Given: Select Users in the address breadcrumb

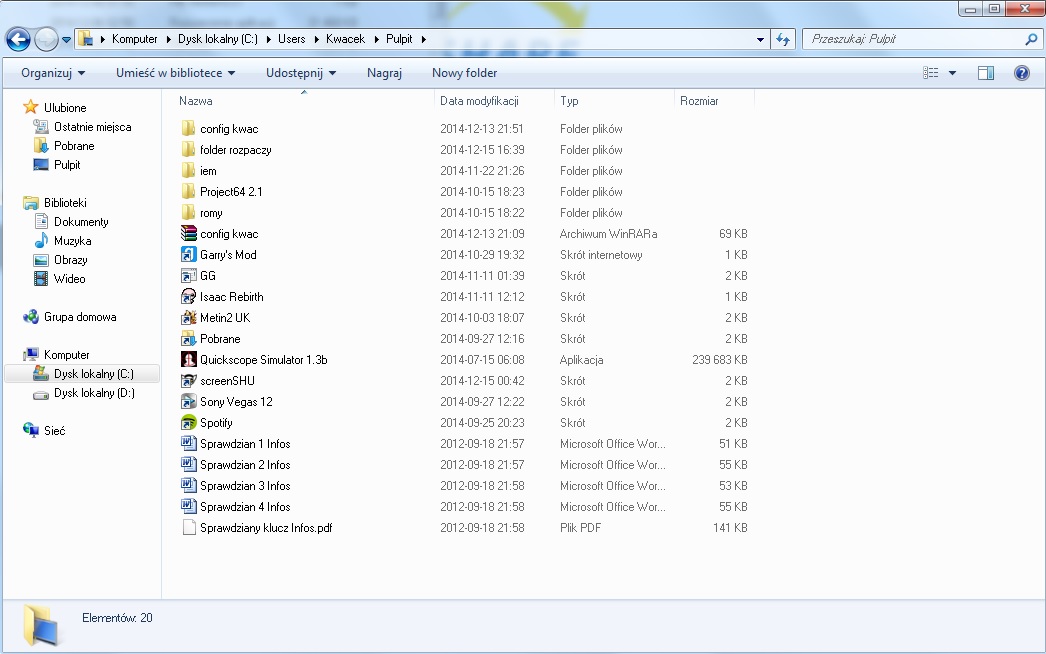Looking at the screenshot, I should [292, 39].
